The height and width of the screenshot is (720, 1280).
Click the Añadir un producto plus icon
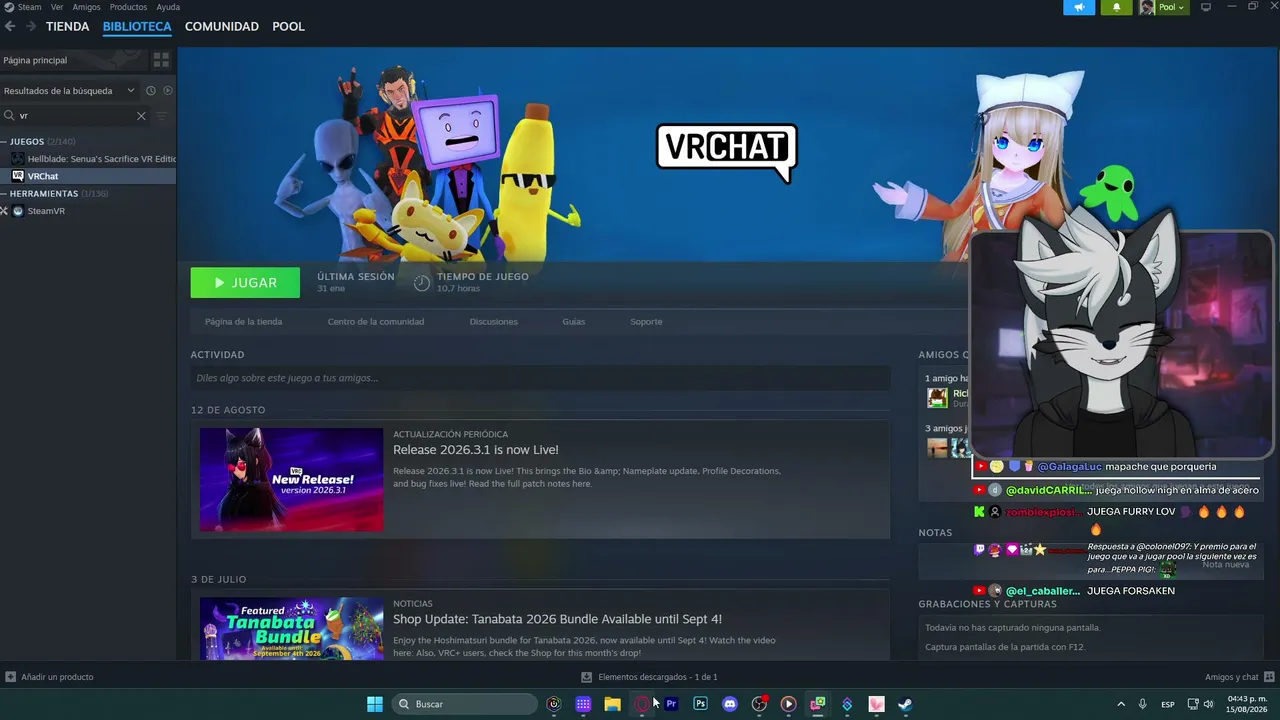pos(10,677)
